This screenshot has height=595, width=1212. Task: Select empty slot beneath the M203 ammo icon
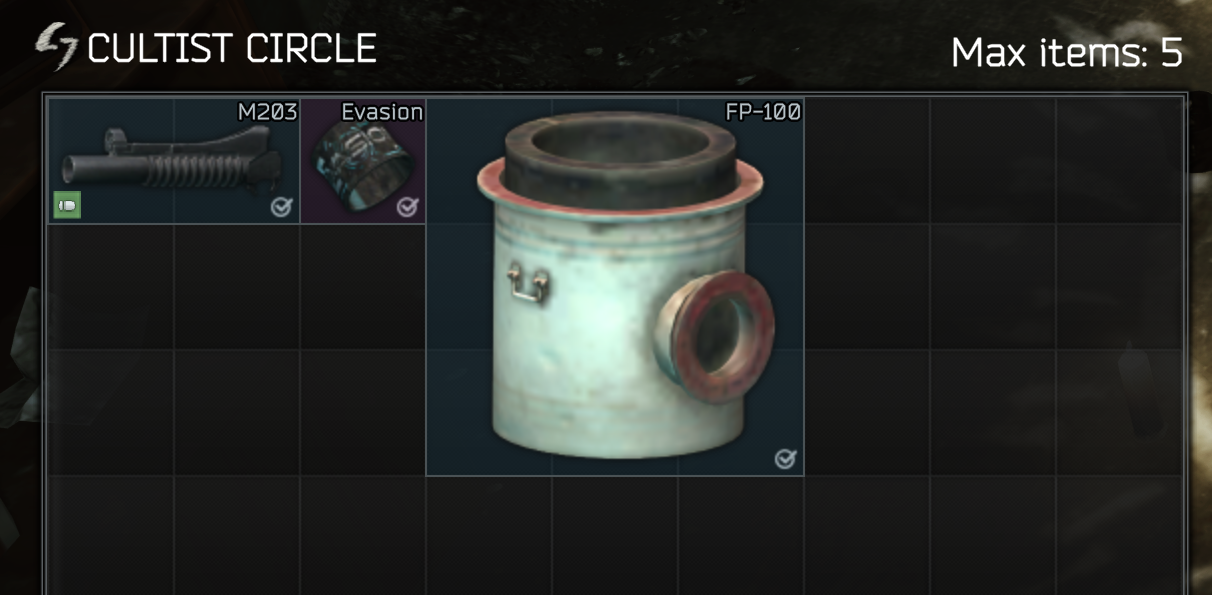pyautogui.click(x=111, y=287)
